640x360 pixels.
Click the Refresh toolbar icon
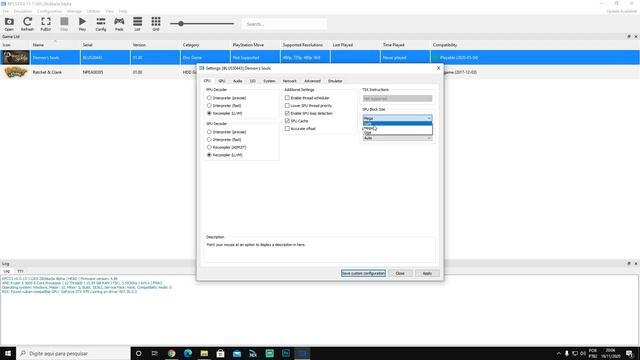coord(27,24)
